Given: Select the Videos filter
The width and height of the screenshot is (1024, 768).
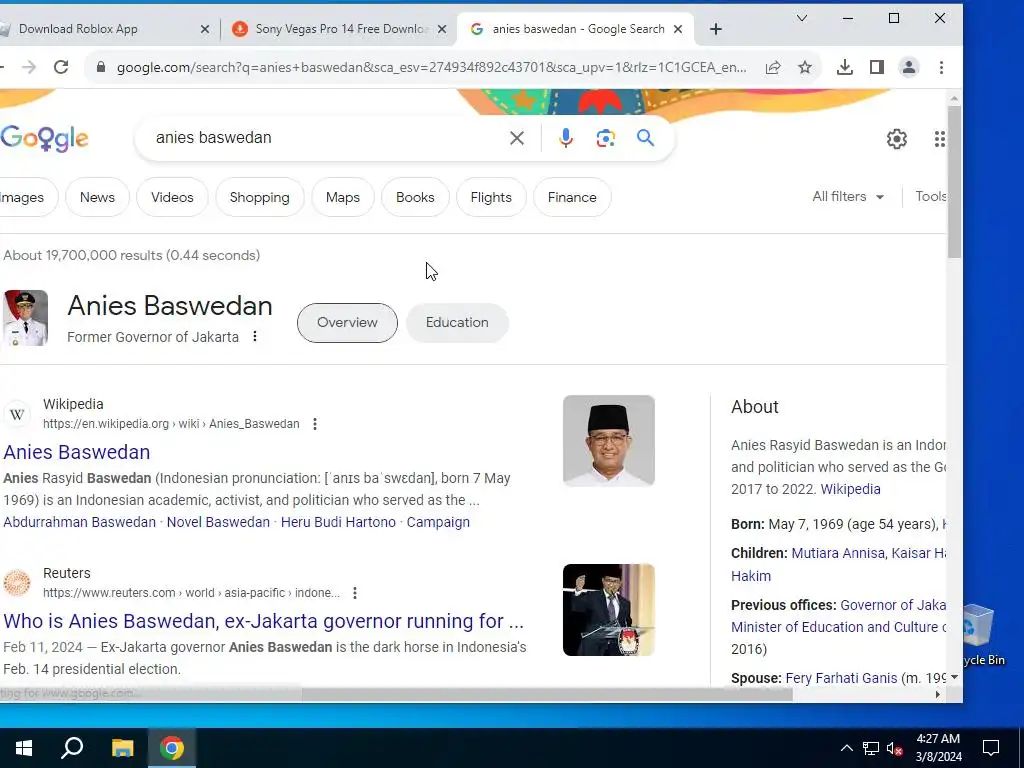Looking at the screenshot, I should (x=172, y=197).
